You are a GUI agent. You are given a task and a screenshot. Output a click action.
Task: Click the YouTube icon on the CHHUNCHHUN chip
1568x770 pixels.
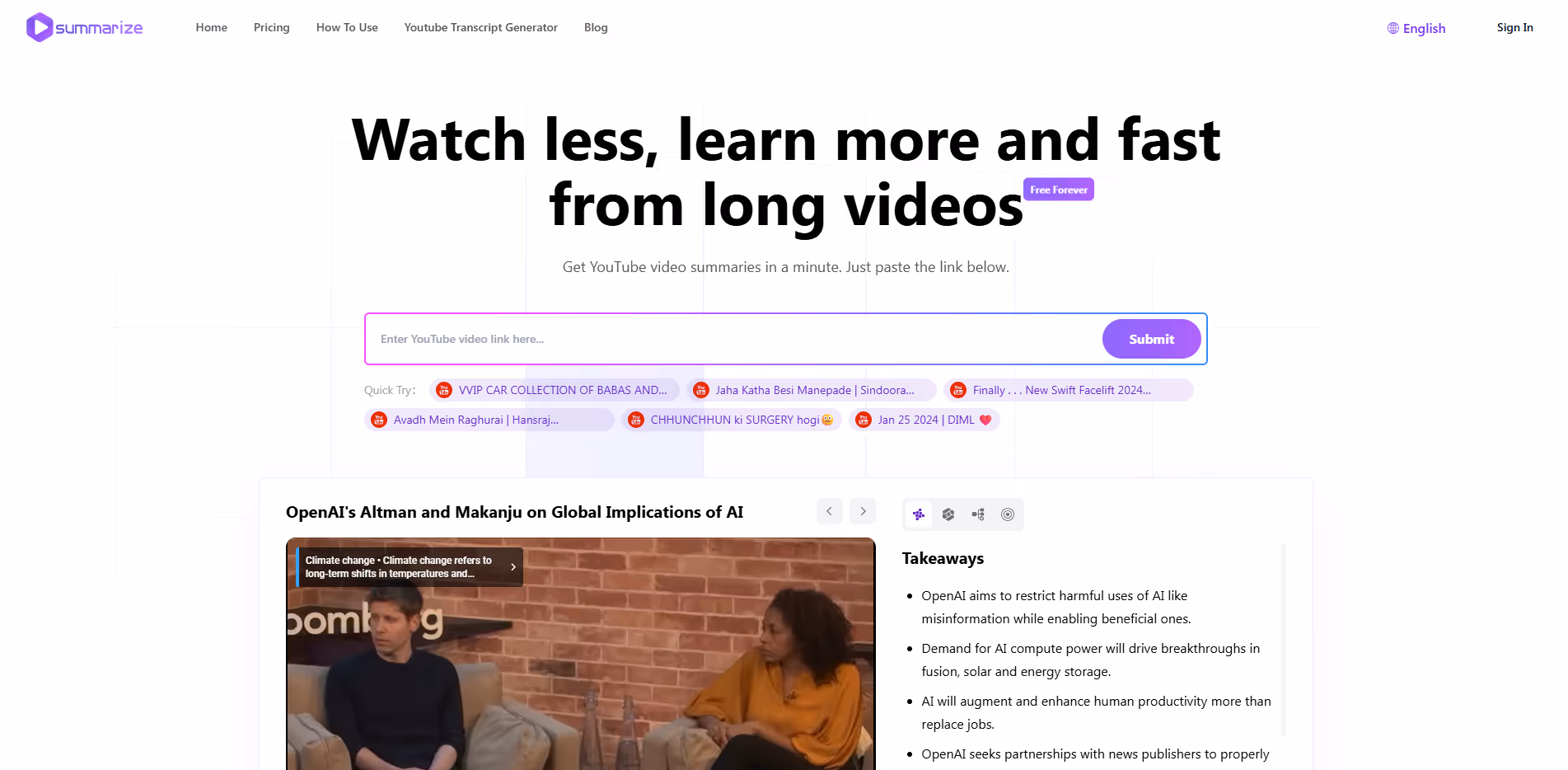coord(636,420)
